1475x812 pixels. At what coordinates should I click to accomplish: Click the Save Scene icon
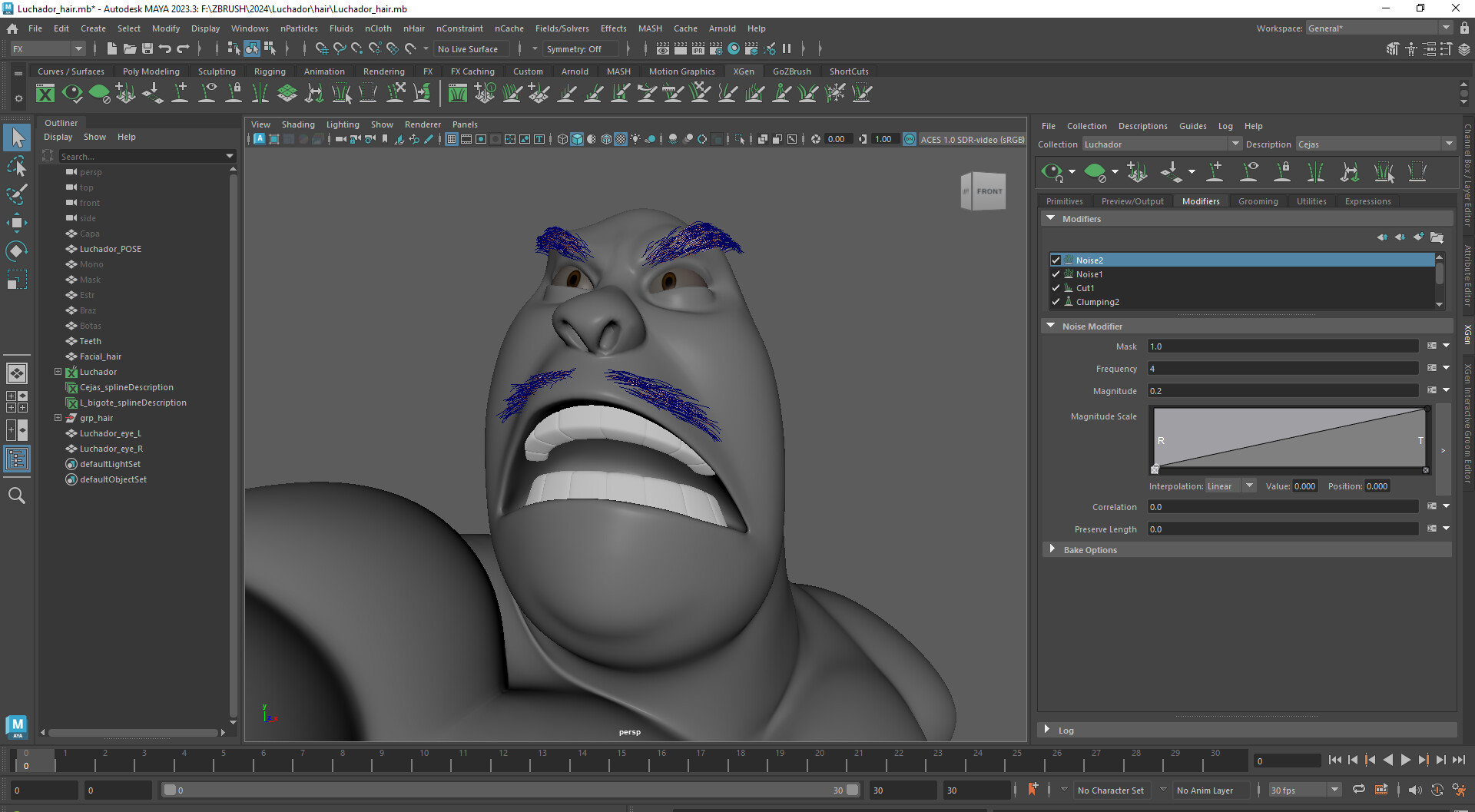coord(147,48)
